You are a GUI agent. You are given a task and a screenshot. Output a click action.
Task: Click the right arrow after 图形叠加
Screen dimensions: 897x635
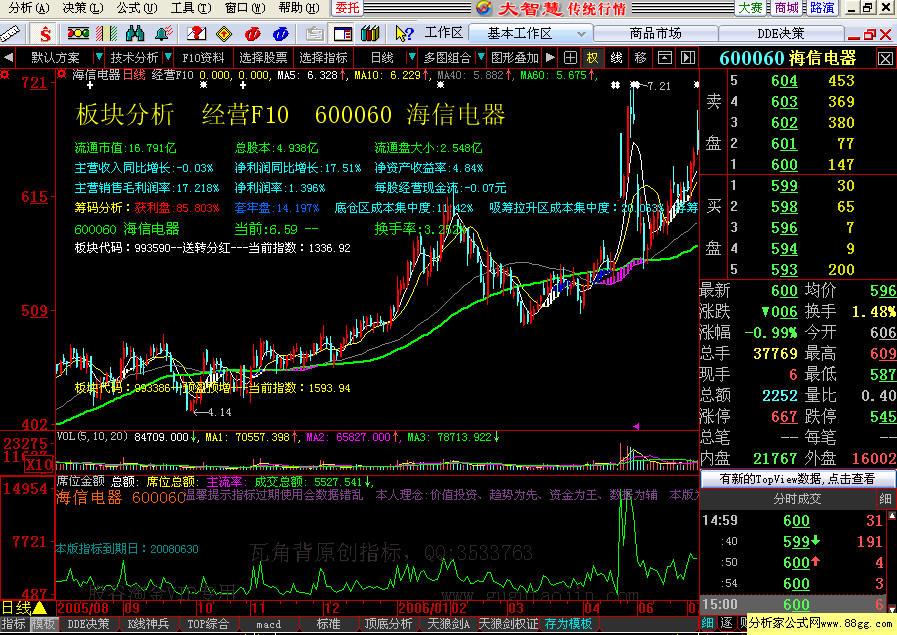click(x=550, y=57)
